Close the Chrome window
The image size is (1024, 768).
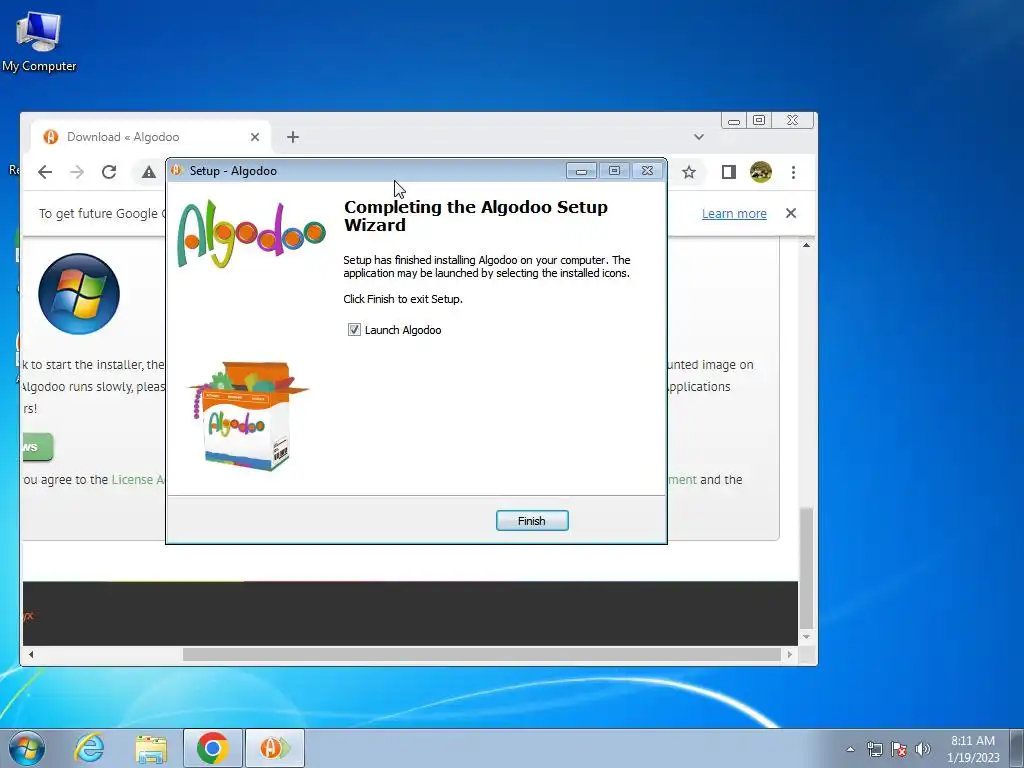[x=792, y=120]
